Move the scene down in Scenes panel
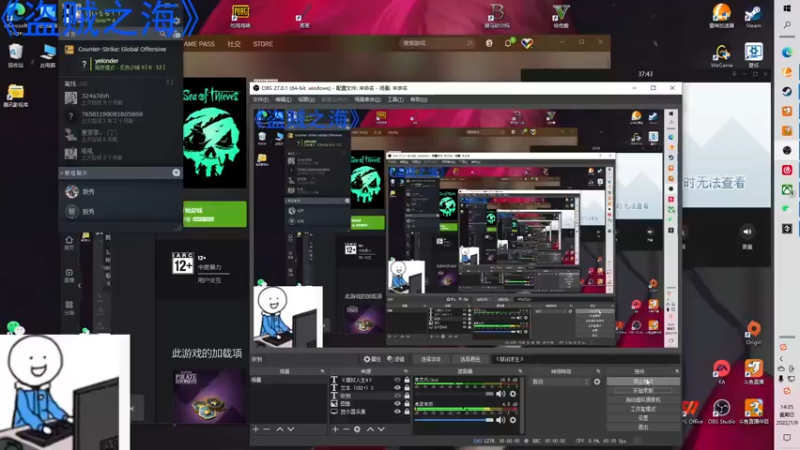The width and height of the screenshot is (800, 450). point(291,429)
